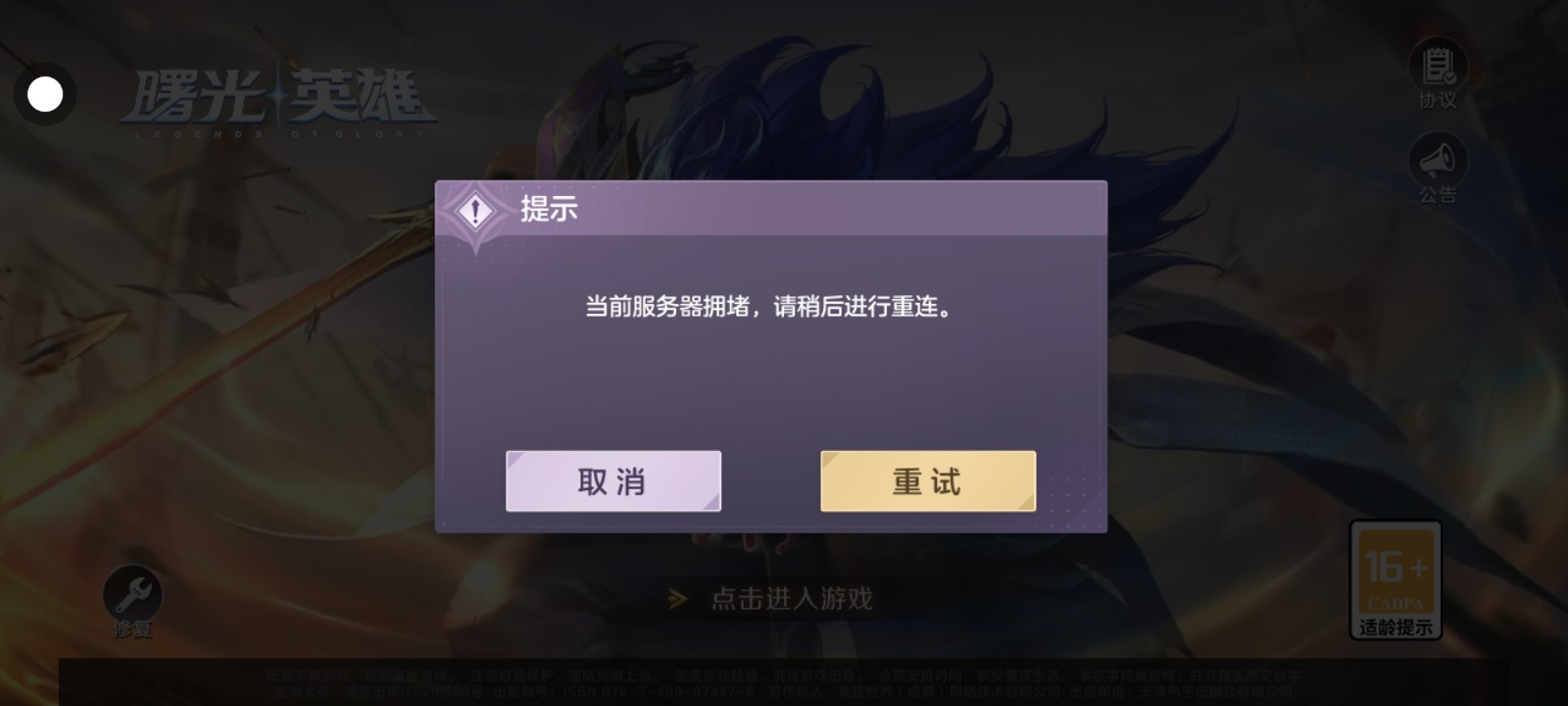Retry connection with the 重试 button

coord(928,481)
